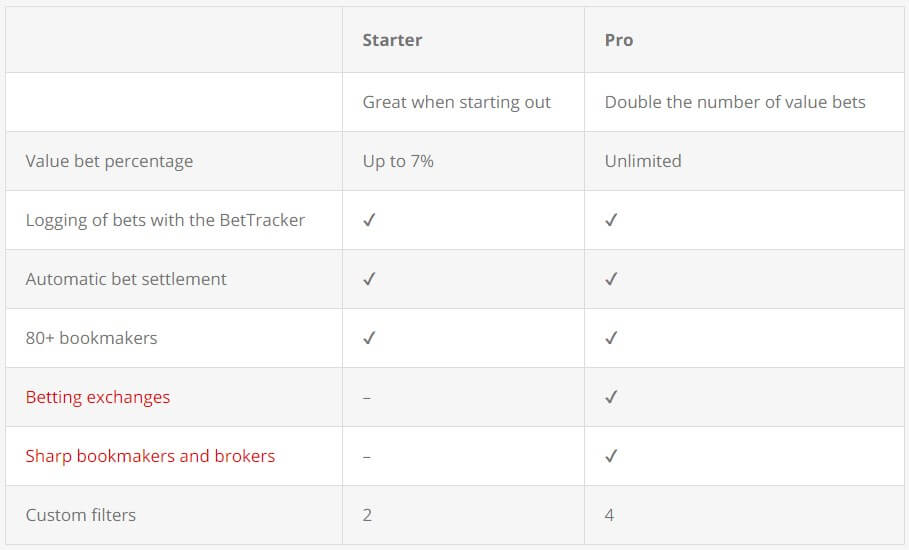The width and height of the screenshot is (909, 550).
Task: Select the Starter column header
Action: (x=392, y=41)
